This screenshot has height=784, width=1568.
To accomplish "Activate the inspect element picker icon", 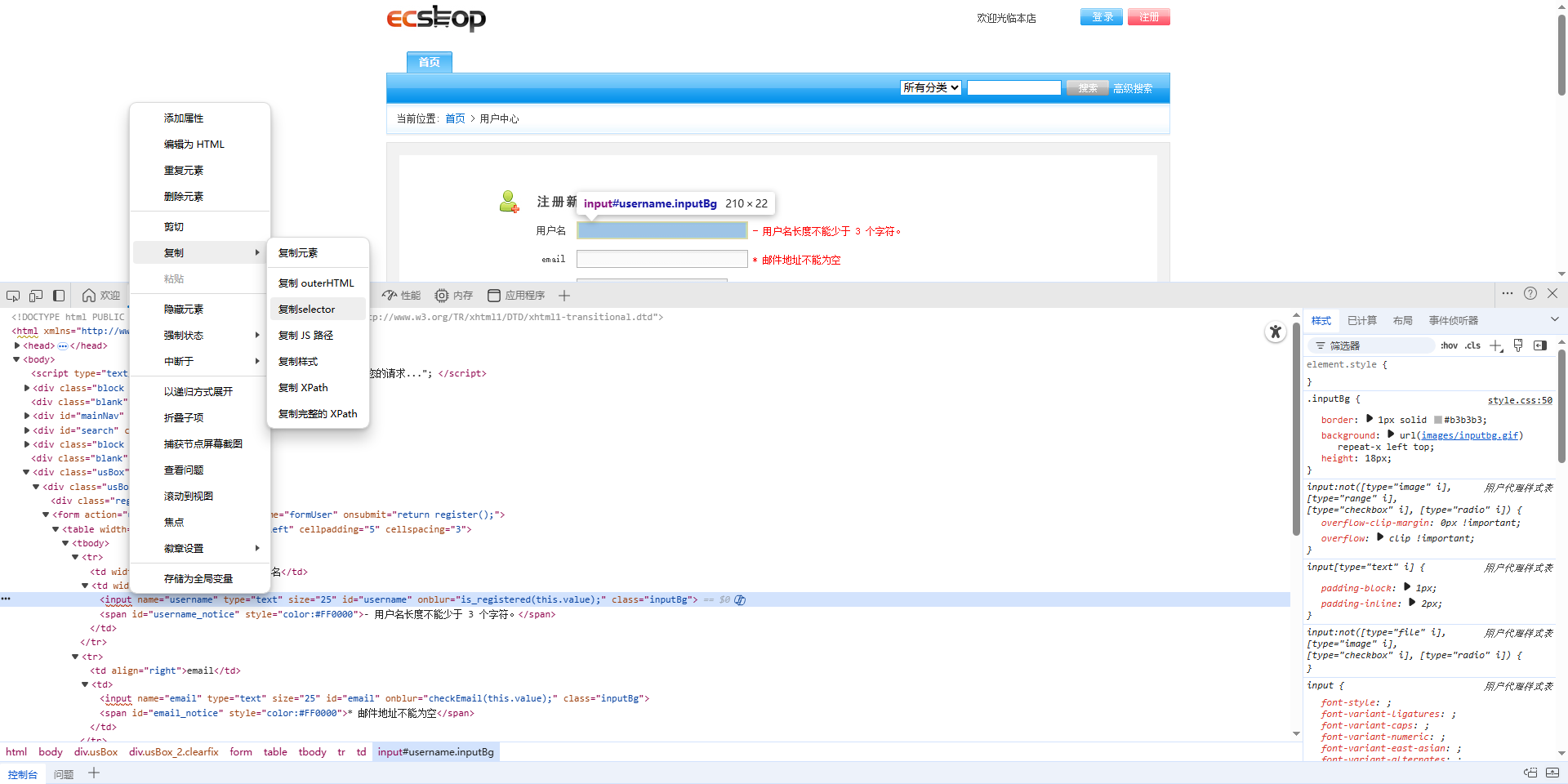I will coord(13,296).
